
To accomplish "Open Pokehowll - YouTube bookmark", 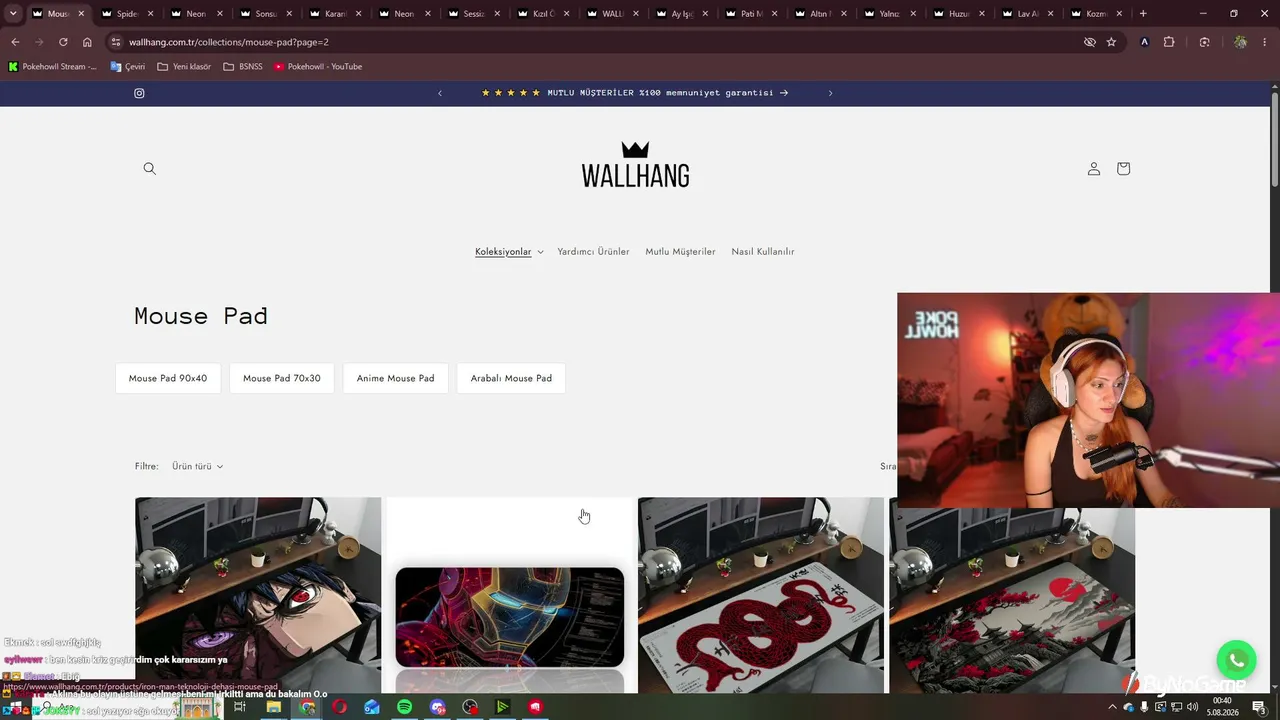I will tap(318, 67).
